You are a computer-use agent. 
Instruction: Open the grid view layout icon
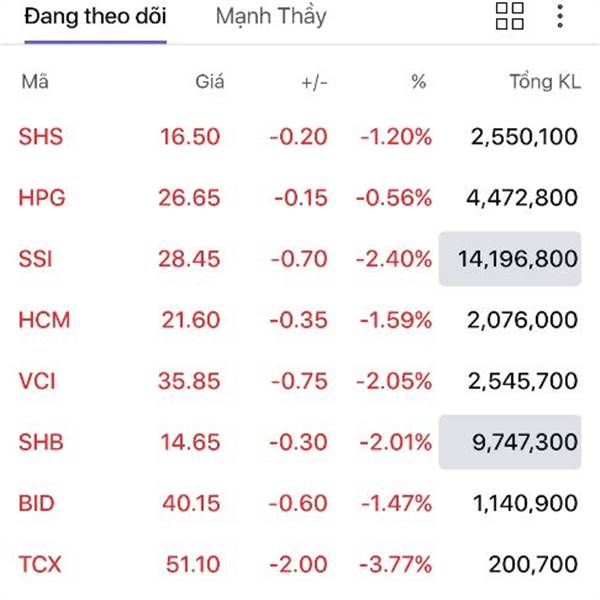pyautogui.click(x=510, y=16)
